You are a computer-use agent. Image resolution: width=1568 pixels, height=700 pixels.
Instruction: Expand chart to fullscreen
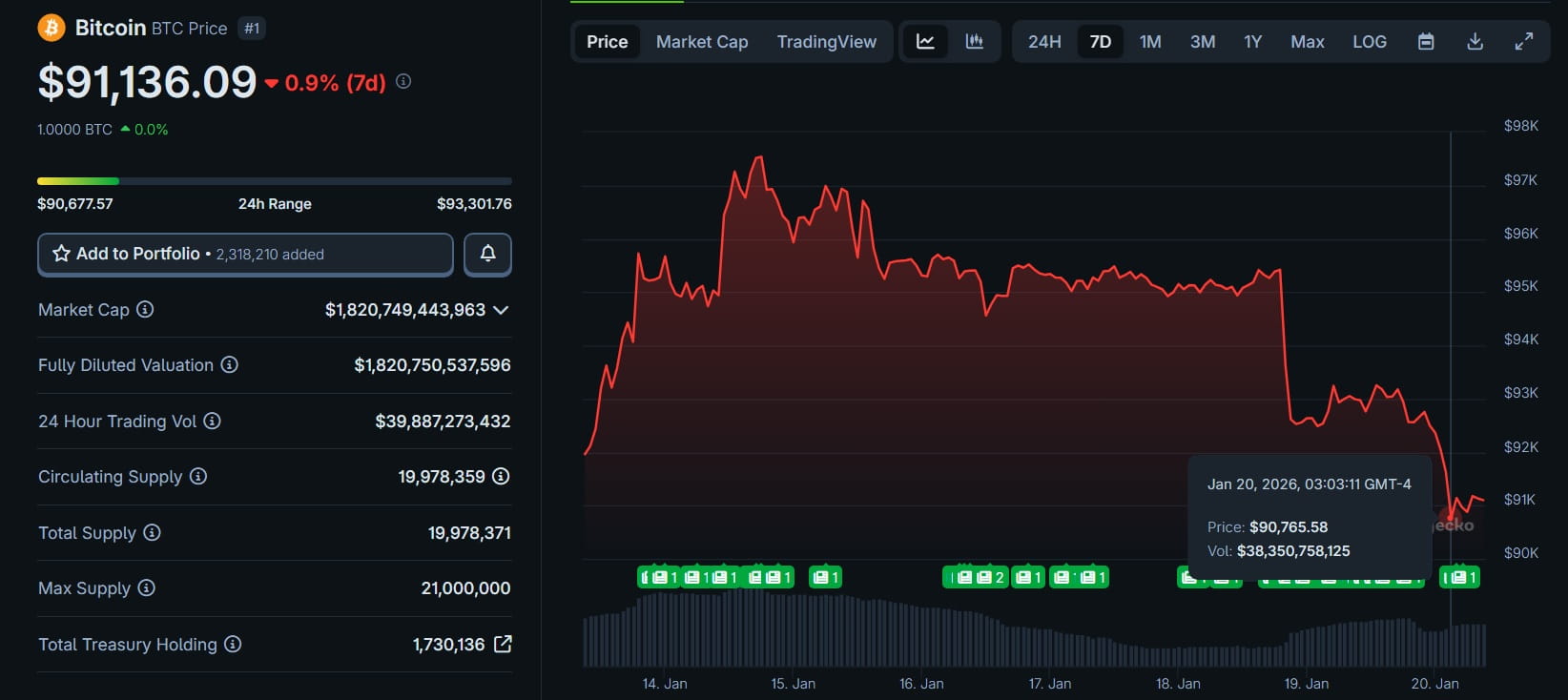[x=1524, y=41]
